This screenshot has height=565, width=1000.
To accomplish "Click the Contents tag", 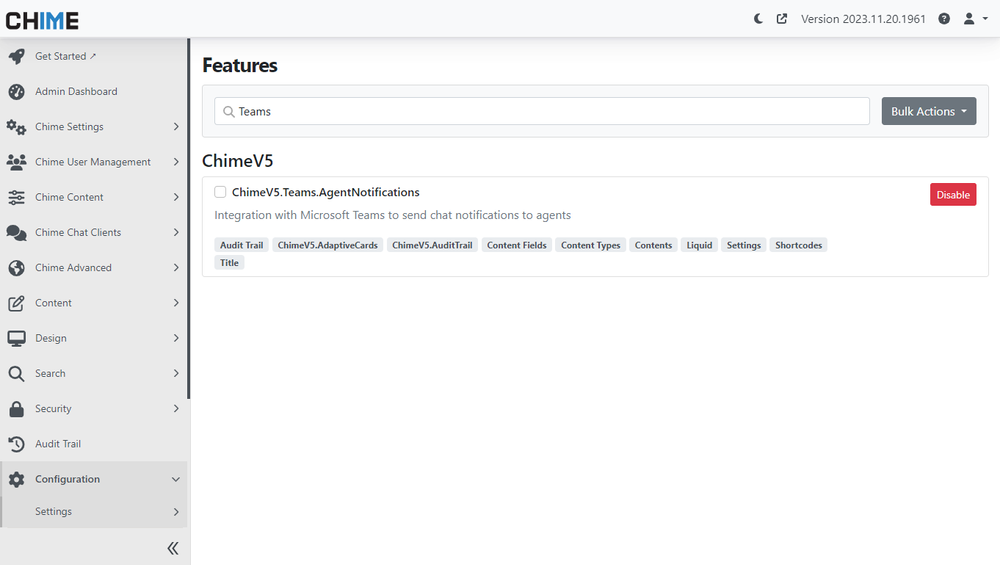I will [653, 246].
